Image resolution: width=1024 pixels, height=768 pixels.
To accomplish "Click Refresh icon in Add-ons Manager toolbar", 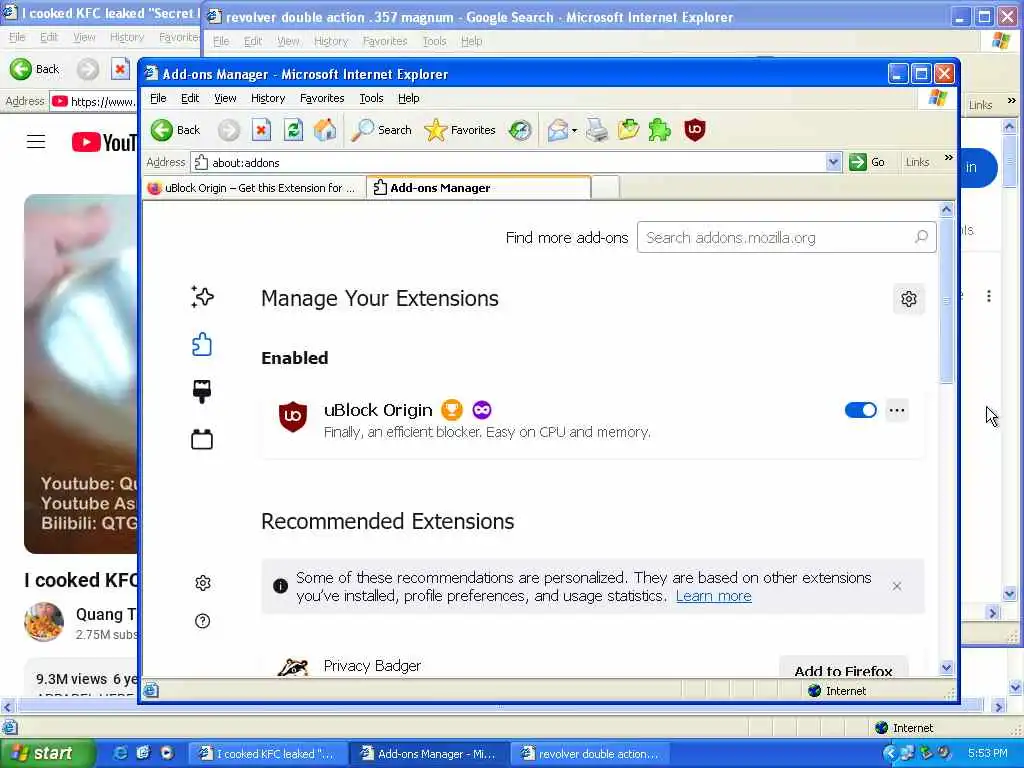I will point(293,130).
